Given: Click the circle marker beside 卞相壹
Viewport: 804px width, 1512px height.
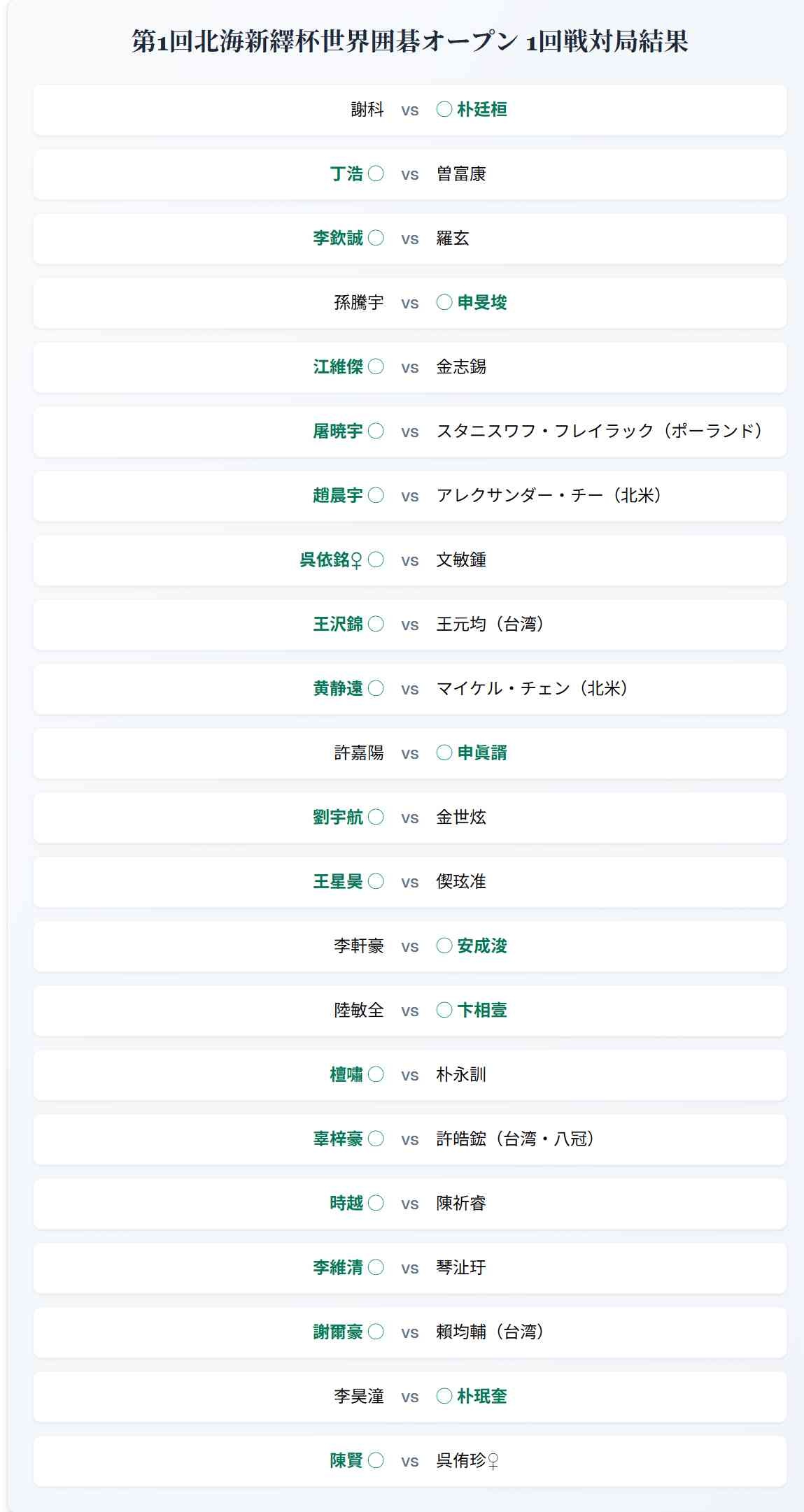Looking at the screenshot, I should click(x=444, y=1010).
